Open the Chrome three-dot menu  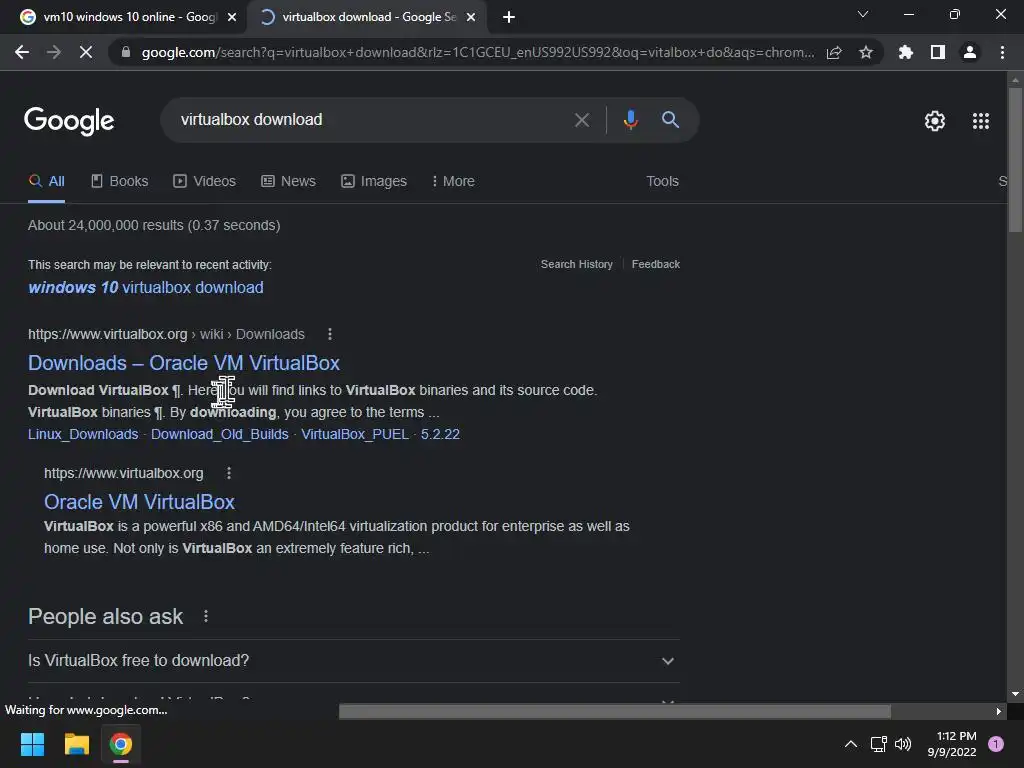pyautogui.click(x=1002, y=52)
